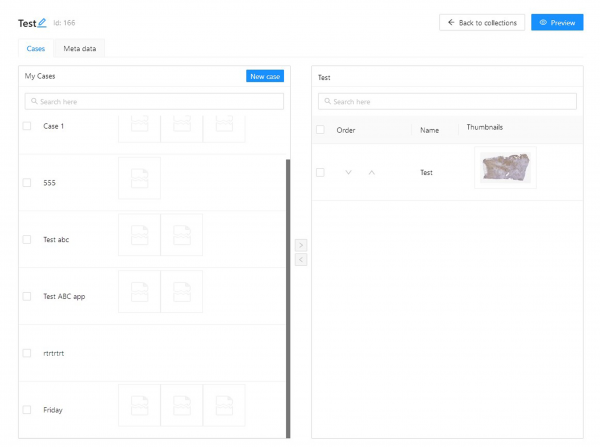Click the New case button

click(265, 76)
